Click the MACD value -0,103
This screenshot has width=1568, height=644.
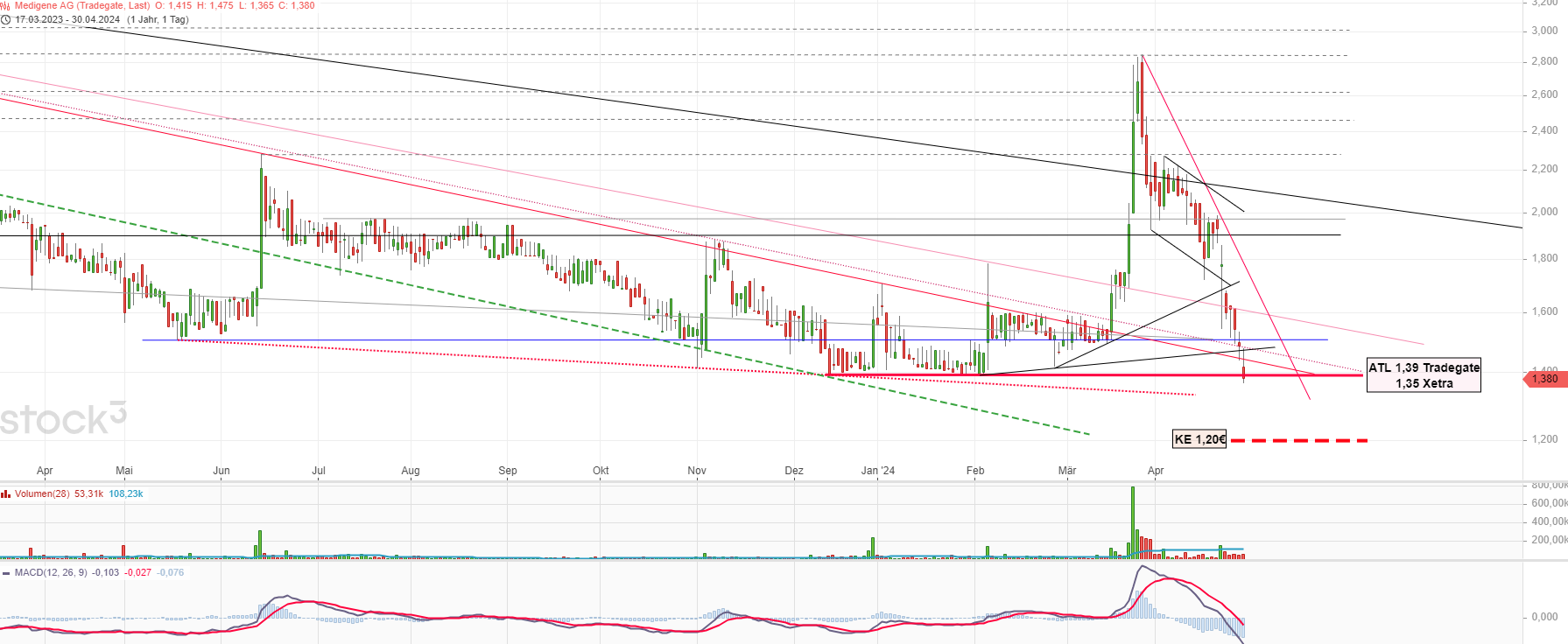click(x=105, y=573)
